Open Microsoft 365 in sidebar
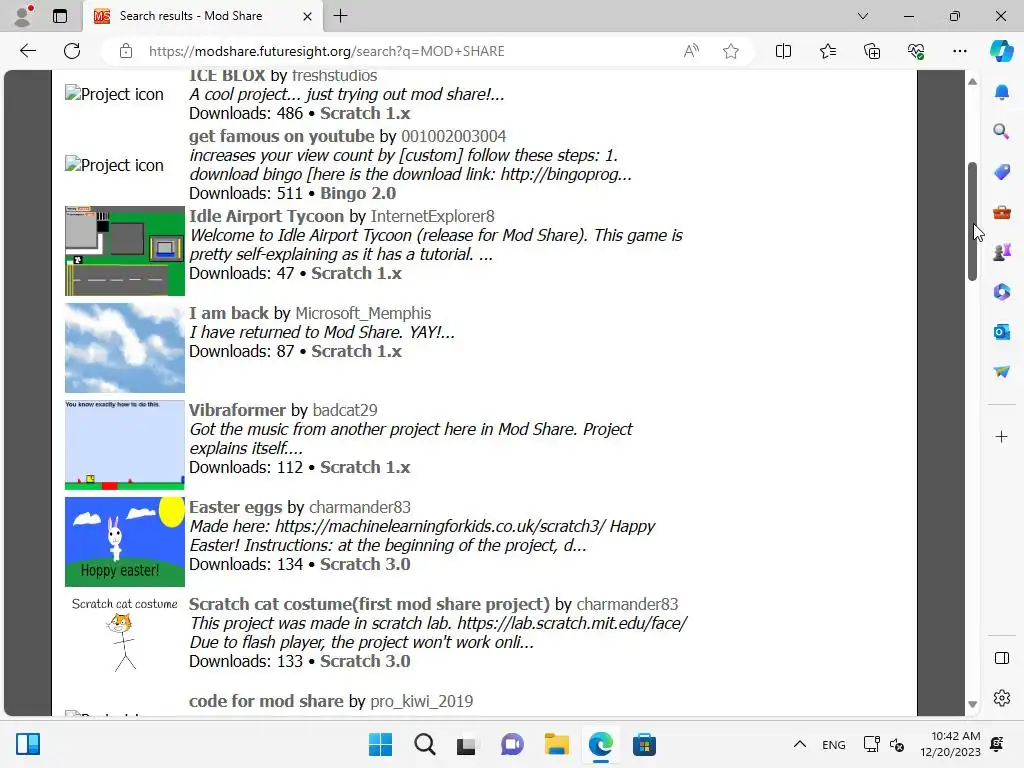 1001,292
